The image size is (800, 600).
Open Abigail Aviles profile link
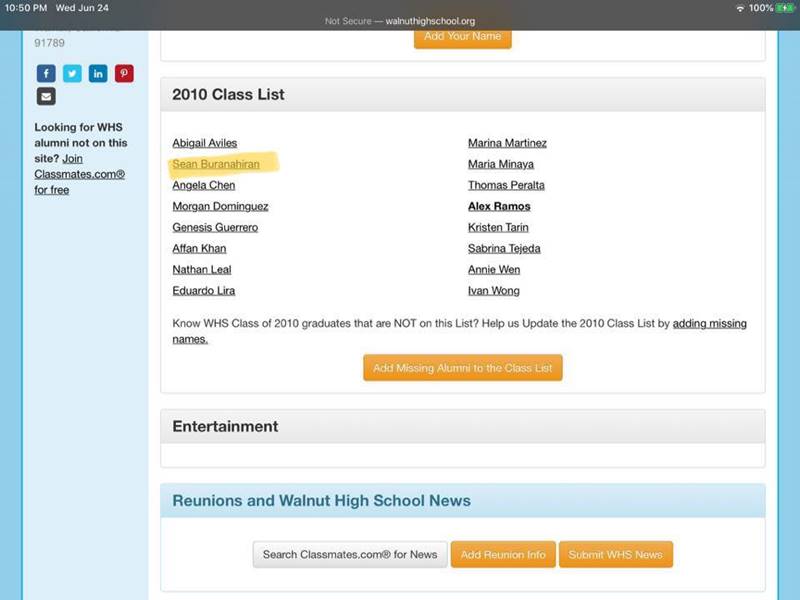point(205,143)
